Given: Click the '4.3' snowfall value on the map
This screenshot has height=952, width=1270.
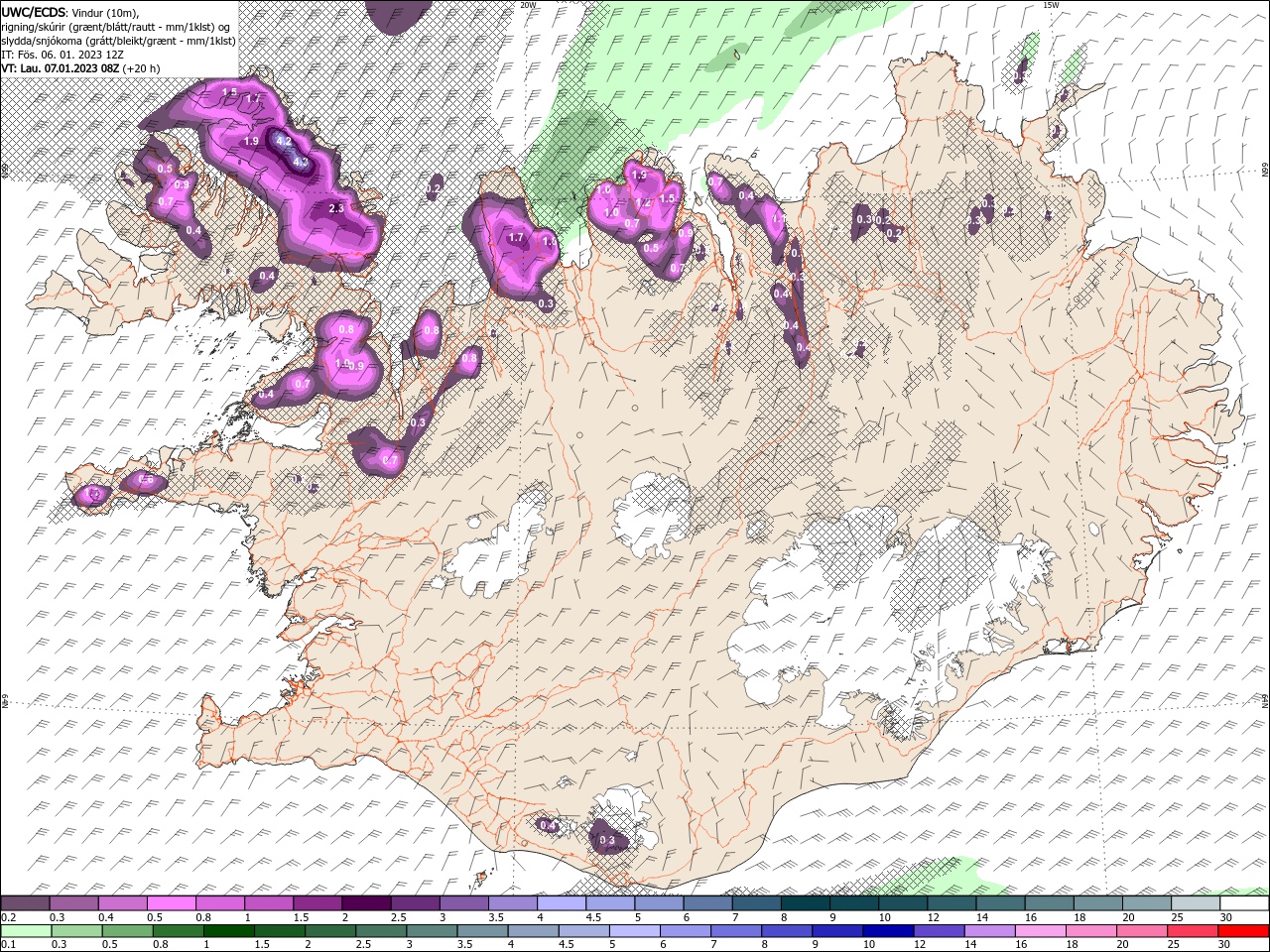Looking at the screenshot, I should tap(302, 161).
